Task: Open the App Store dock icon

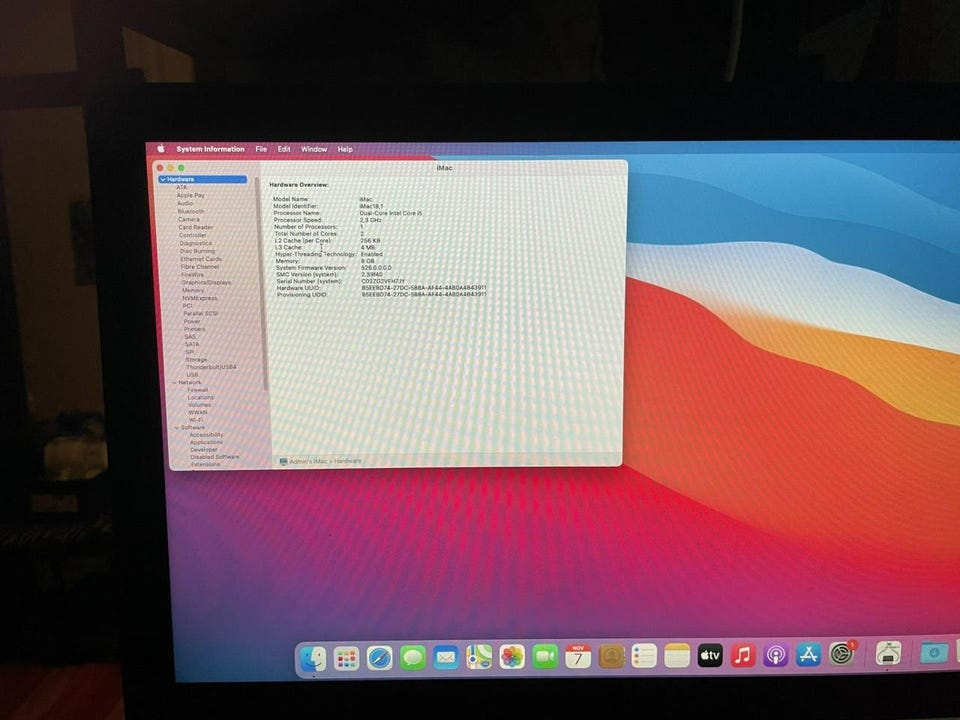Action: (x=808, y=655)
